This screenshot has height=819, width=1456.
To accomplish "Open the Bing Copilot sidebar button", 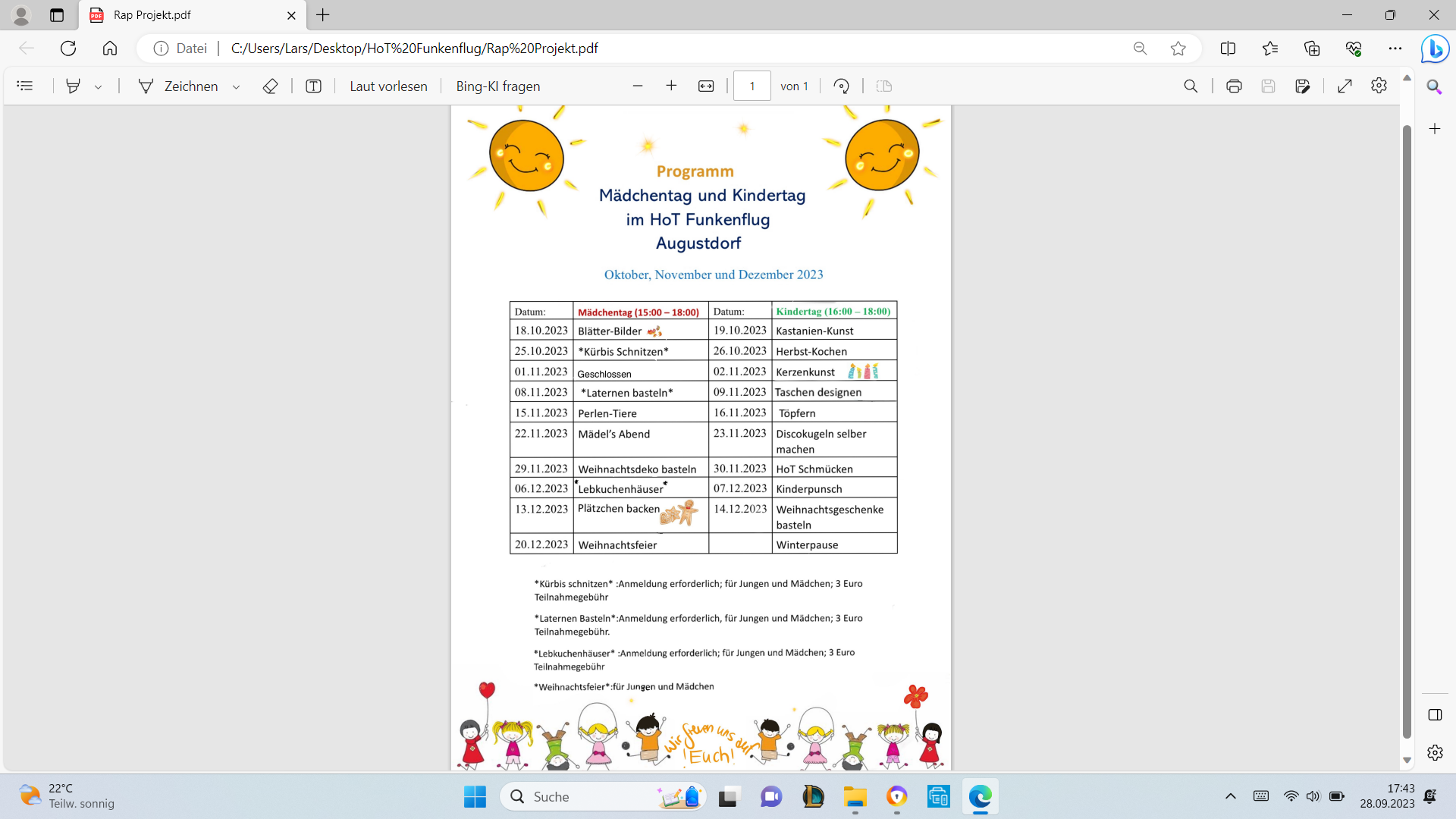I will (1435, 49).
